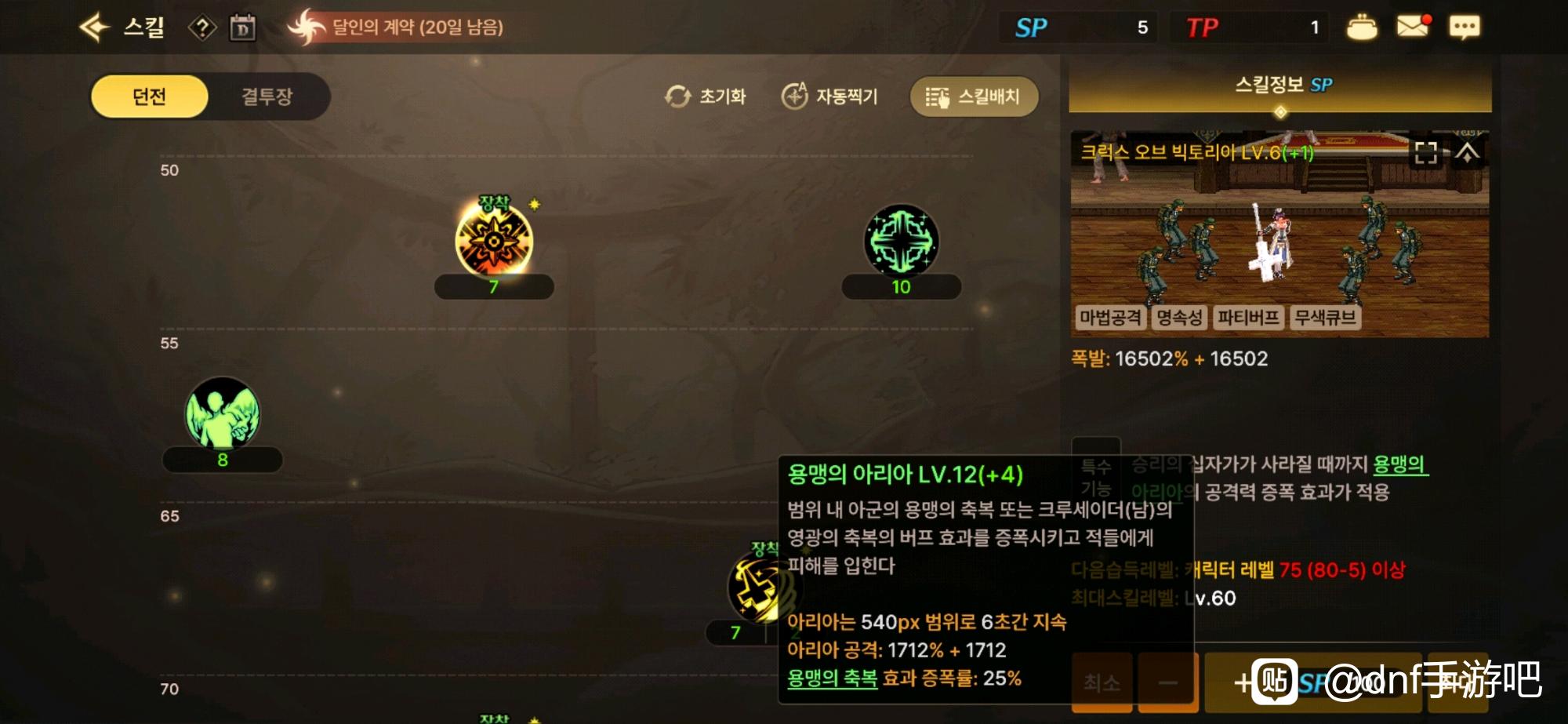Switch to the 던전 mode toggle
The height and width of the screenshot is (724, 1568).
tap(150, 96)
